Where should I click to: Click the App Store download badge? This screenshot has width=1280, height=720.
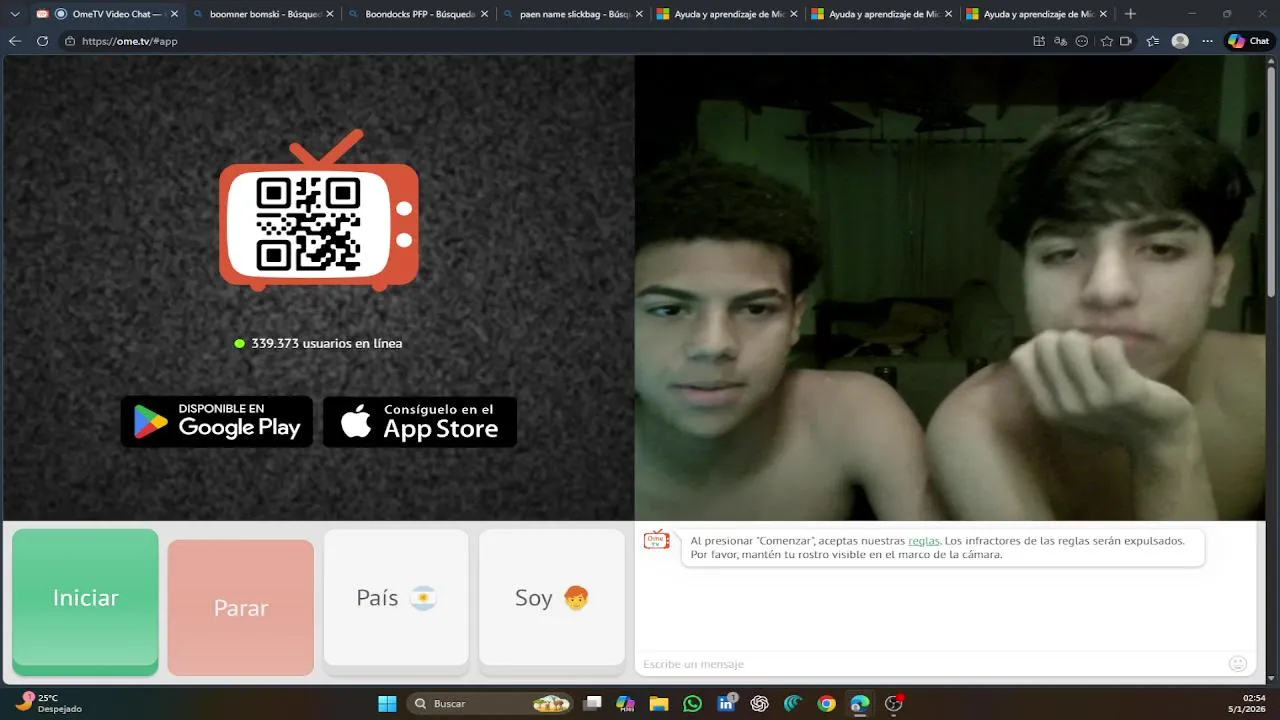click(x=420, y=422)
